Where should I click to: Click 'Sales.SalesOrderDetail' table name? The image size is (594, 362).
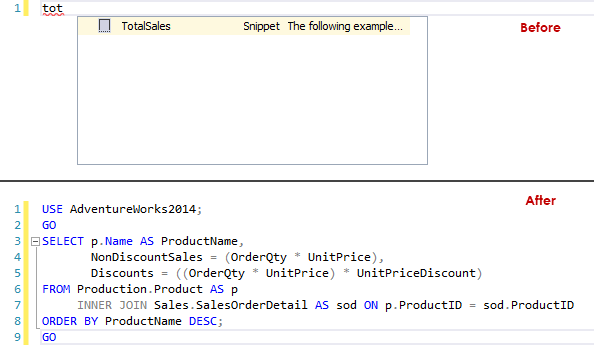pyautogui.click(x=230, y=305)
